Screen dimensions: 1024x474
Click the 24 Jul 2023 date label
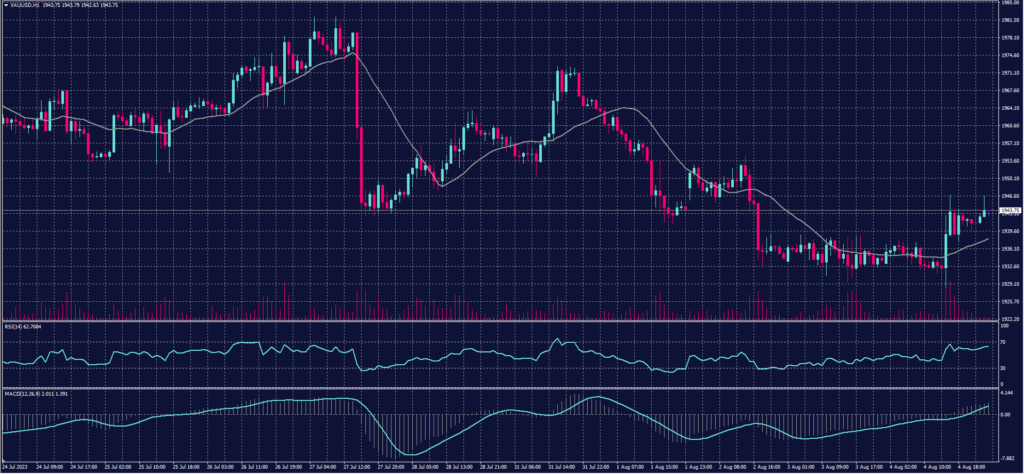(x=17, y=465)
